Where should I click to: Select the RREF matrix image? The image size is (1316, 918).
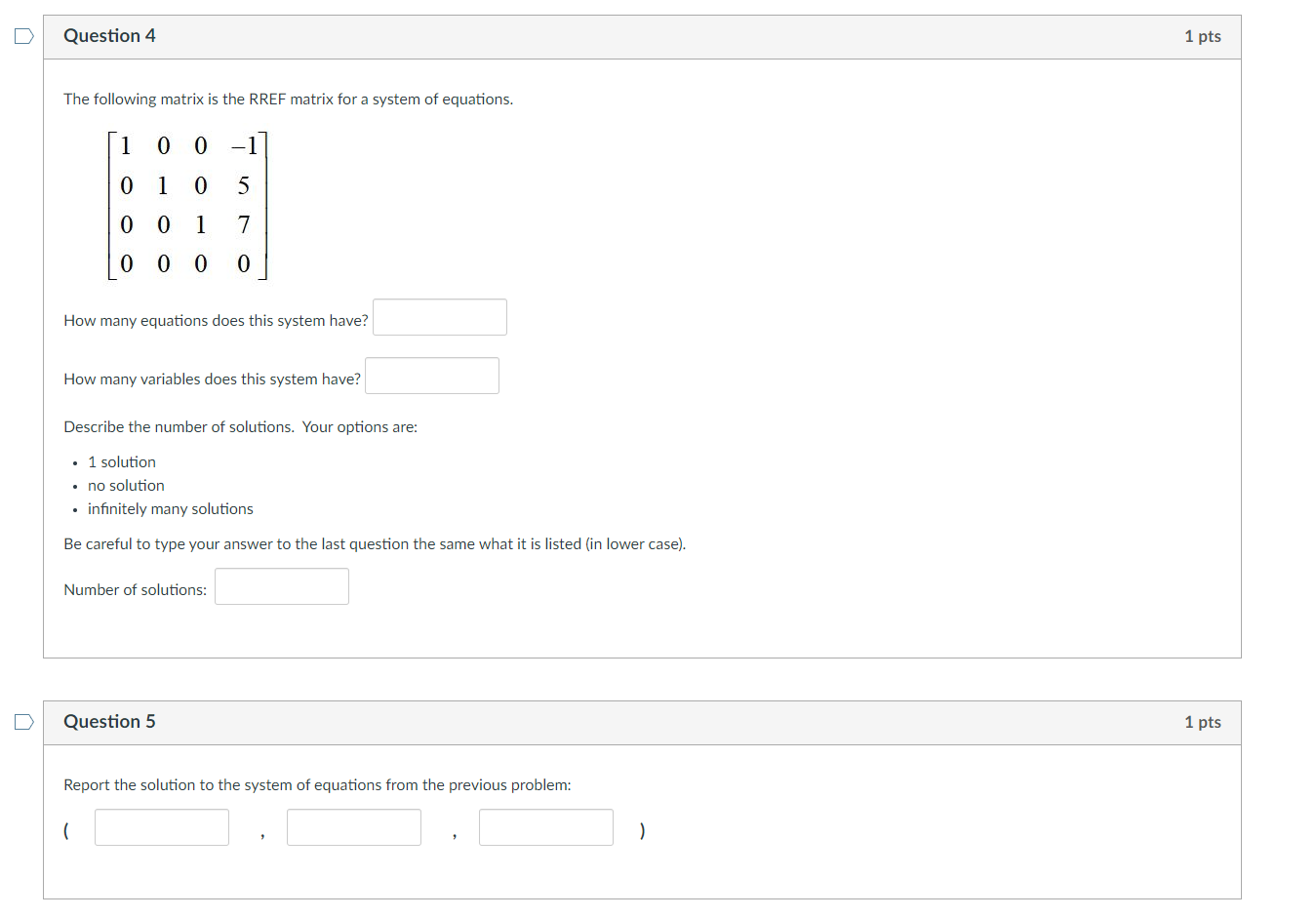[x=187, y=205]
